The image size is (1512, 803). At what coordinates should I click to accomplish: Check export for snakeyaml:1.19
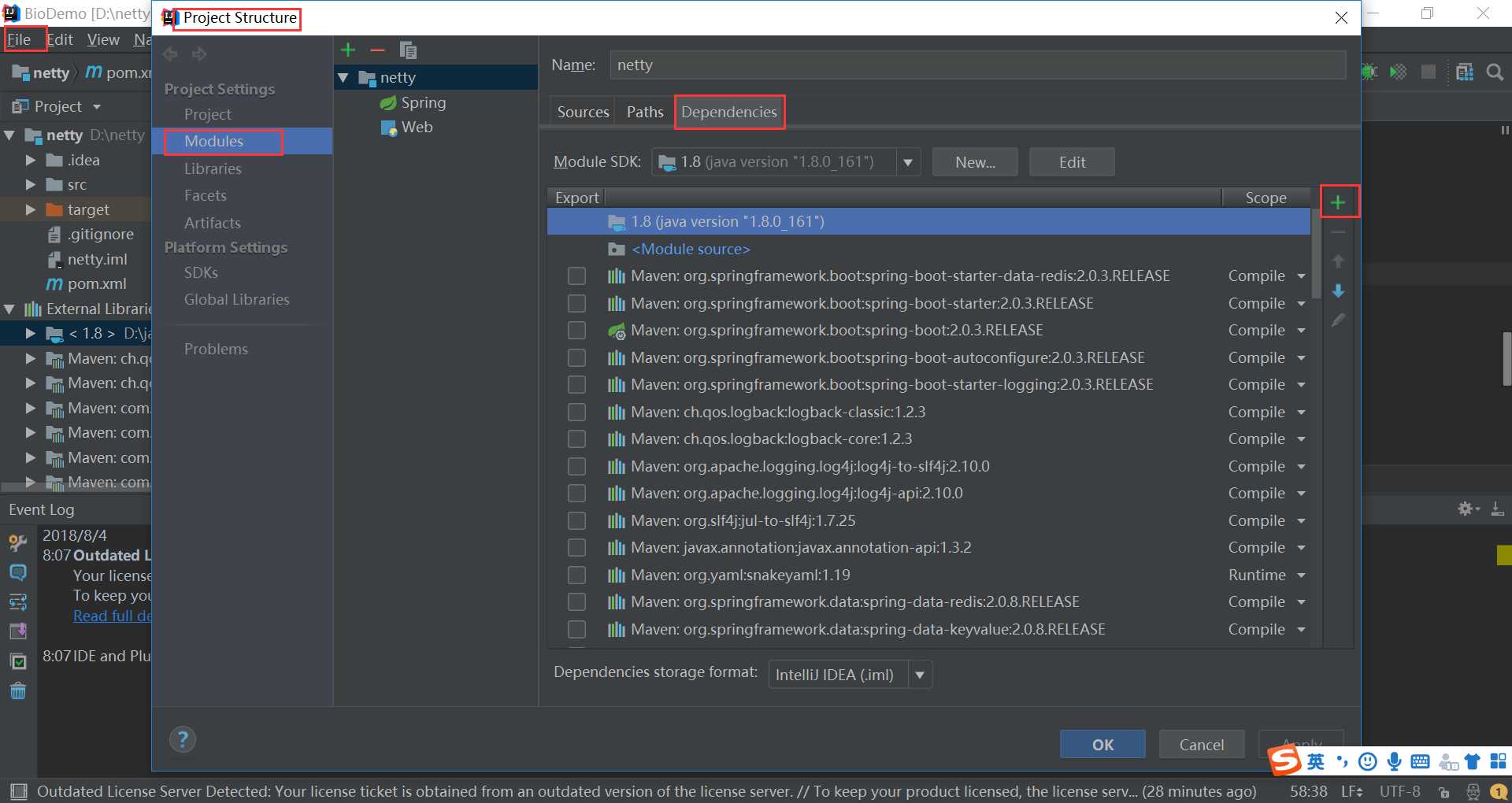pos(576,575)
